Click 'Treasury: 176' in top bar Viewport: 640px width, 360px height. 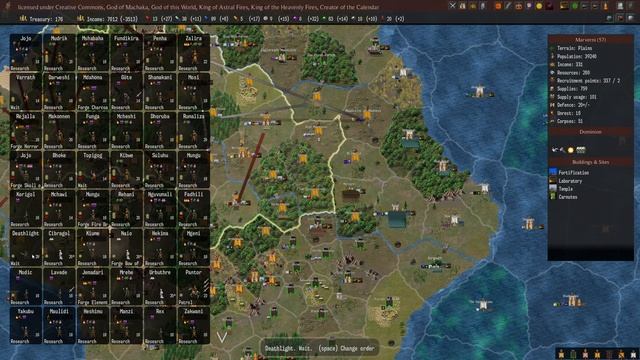[x=46, y=19]
